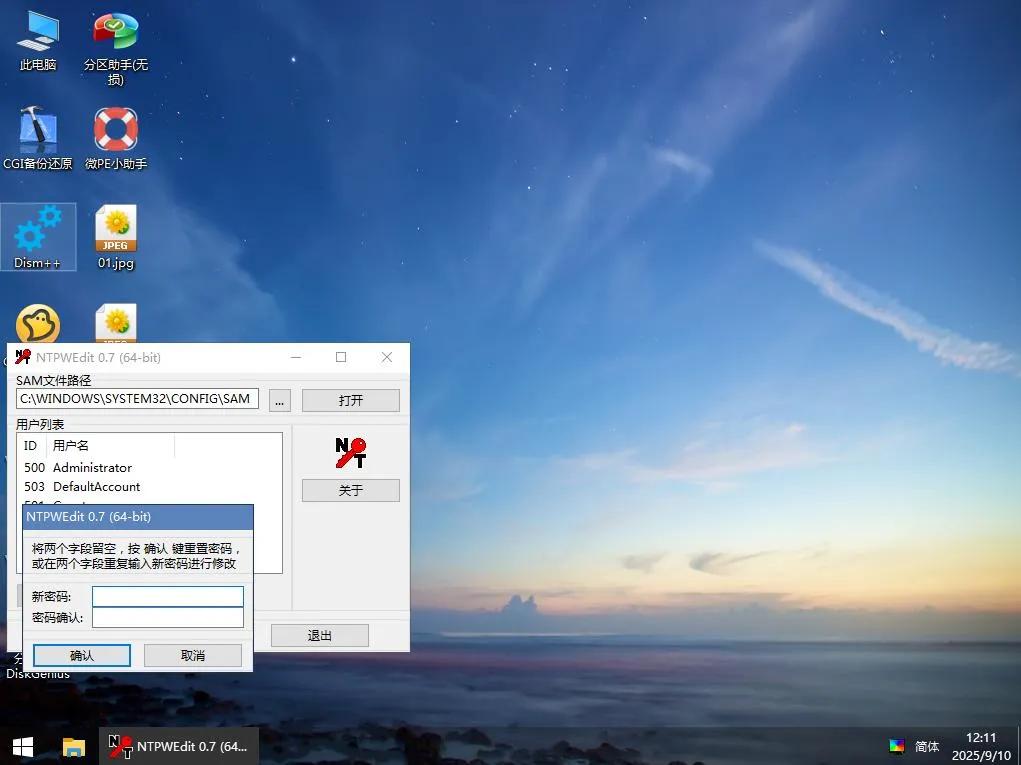
Task: Click the CGI备份还原 desktop icon
Action: (38, 130)
